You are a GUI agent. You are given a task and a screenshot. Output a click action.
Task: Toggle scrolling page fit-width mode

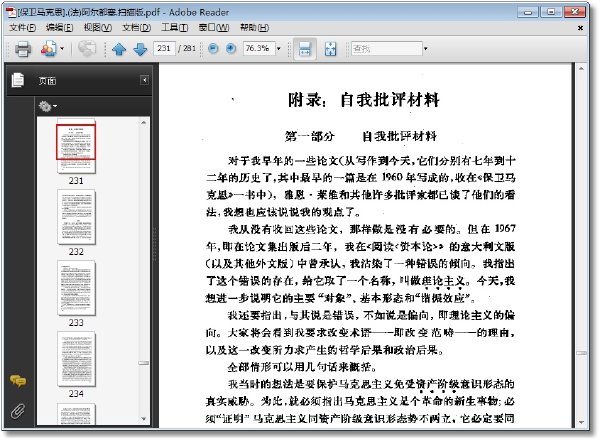[x=305, y=49]
